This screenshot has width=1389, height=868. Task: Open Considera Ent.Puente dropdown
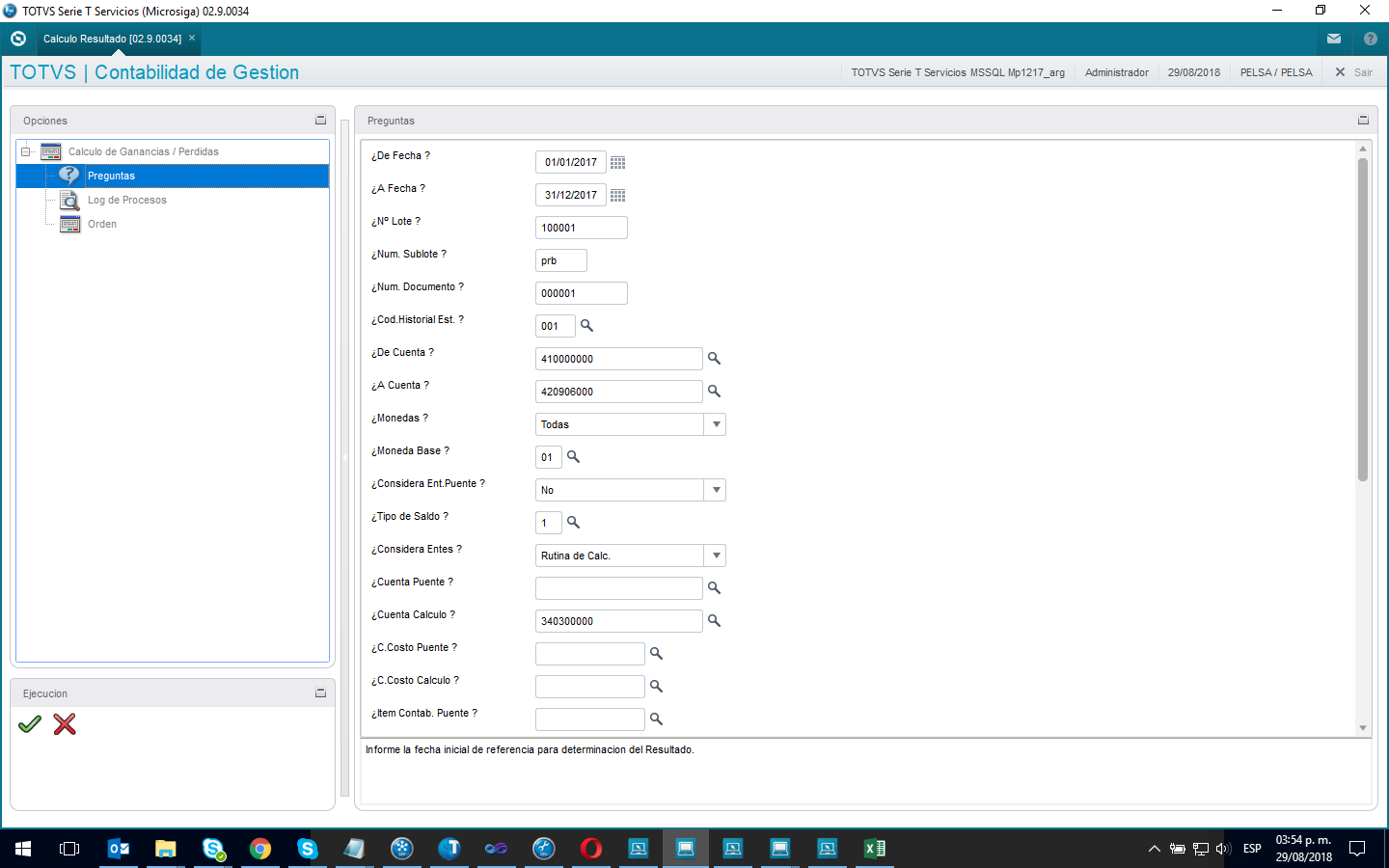pos(716,490)
